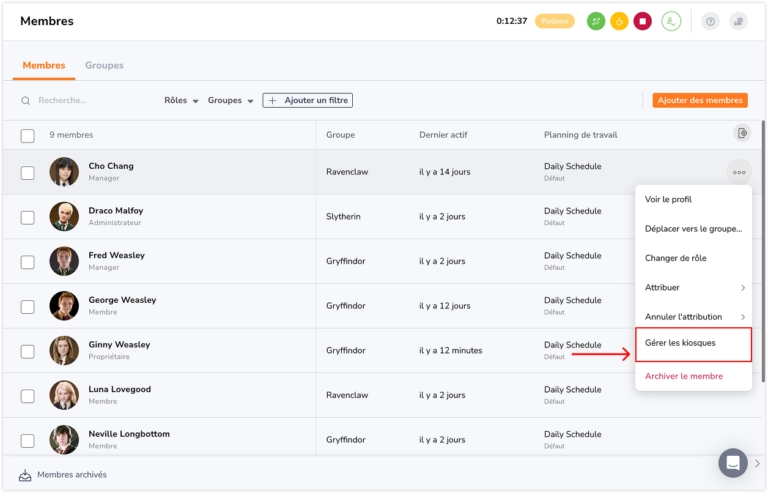Select Draco Malfoy's checkbox
The height and width of the screenshot is (493, 768).
point(27,217)
